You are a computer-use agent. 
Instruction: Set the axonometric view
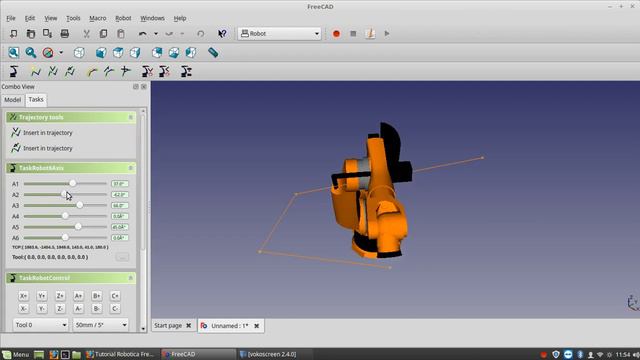79,52
